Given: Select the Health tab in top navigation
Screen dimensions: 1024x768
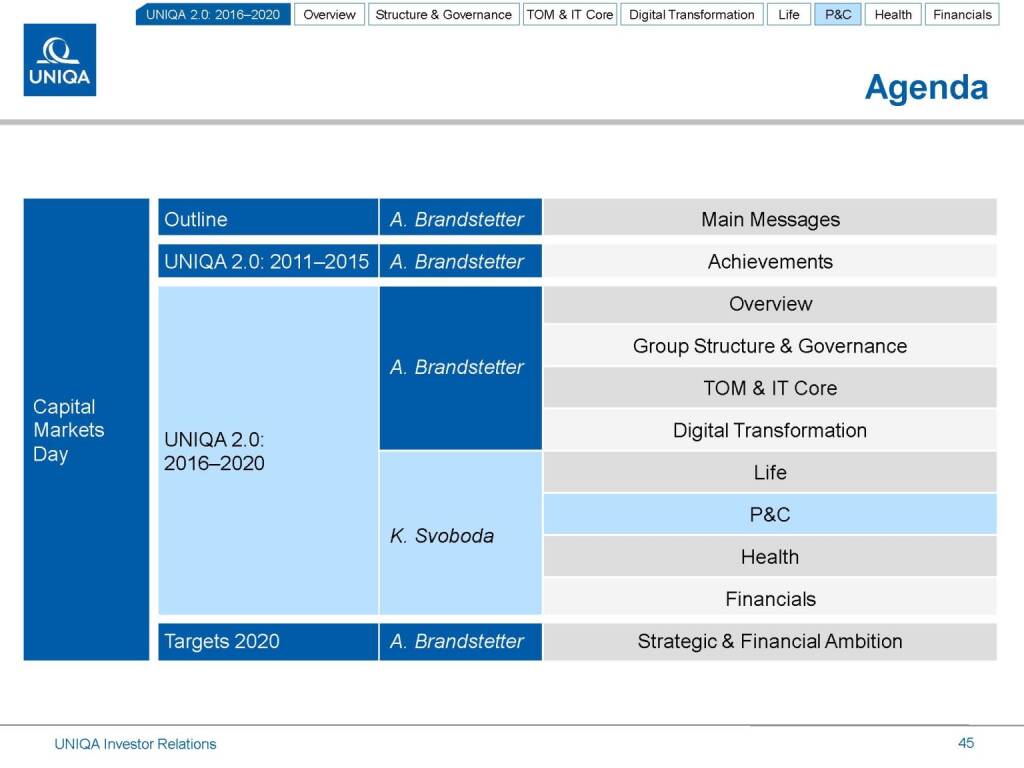Looking at the screenshot, I should (892, 15).
